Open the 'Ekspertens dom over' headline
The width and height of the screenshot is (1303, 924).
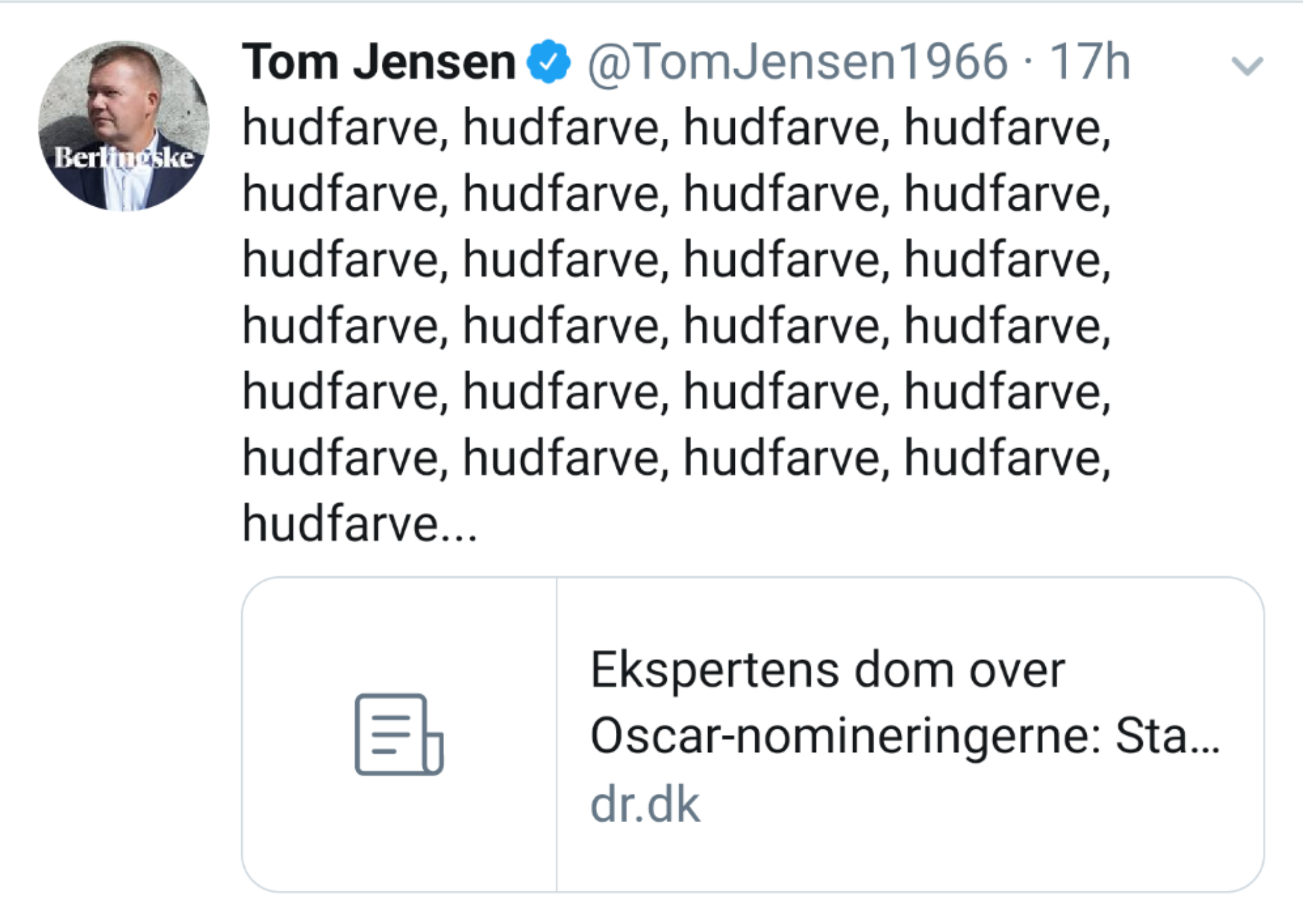coord(827,670)
